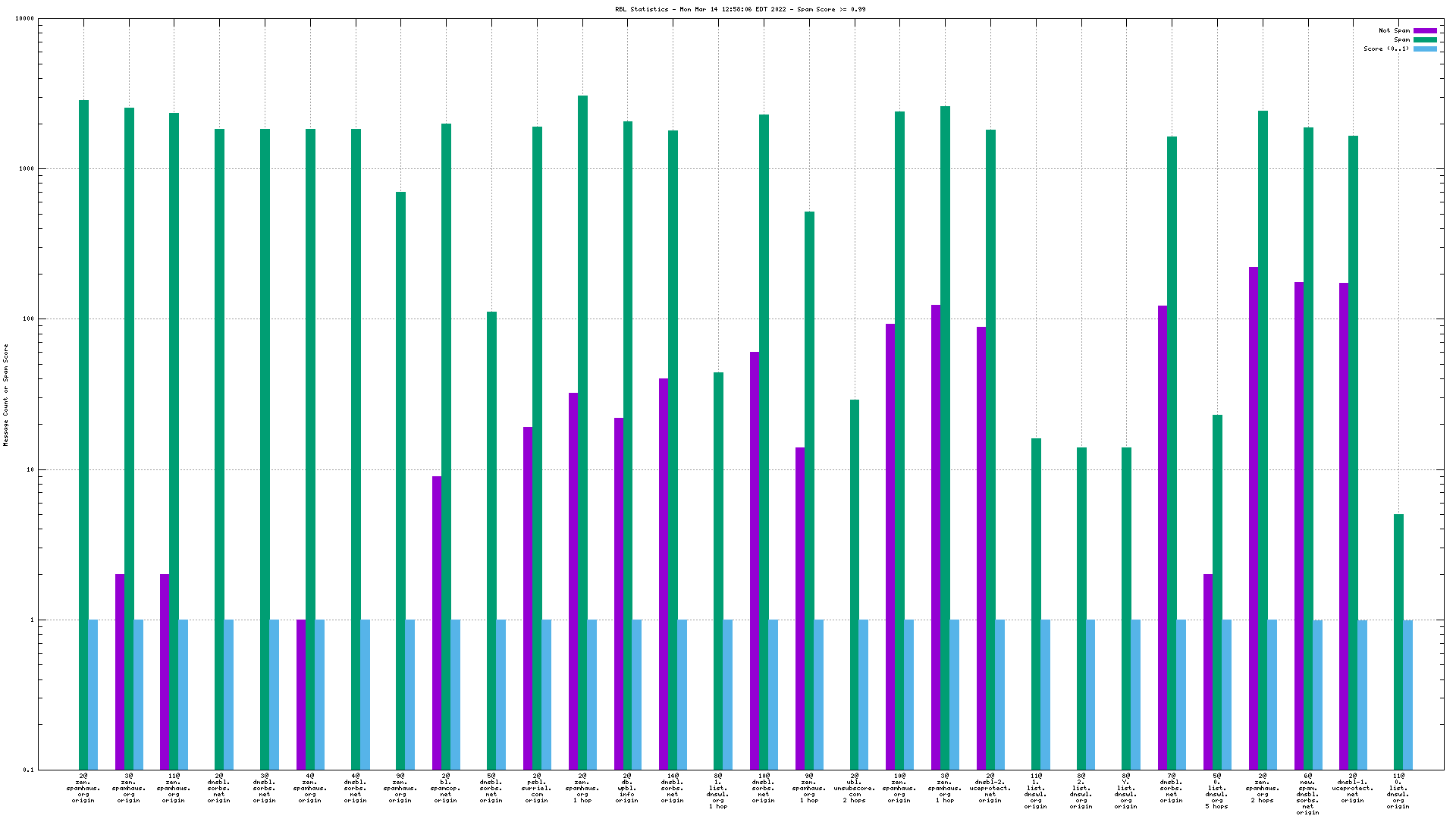Click the dnsbl-1.uceprotect.net origin axis label
Screen dimensions: 1456x819
[x=1353, y=789]
